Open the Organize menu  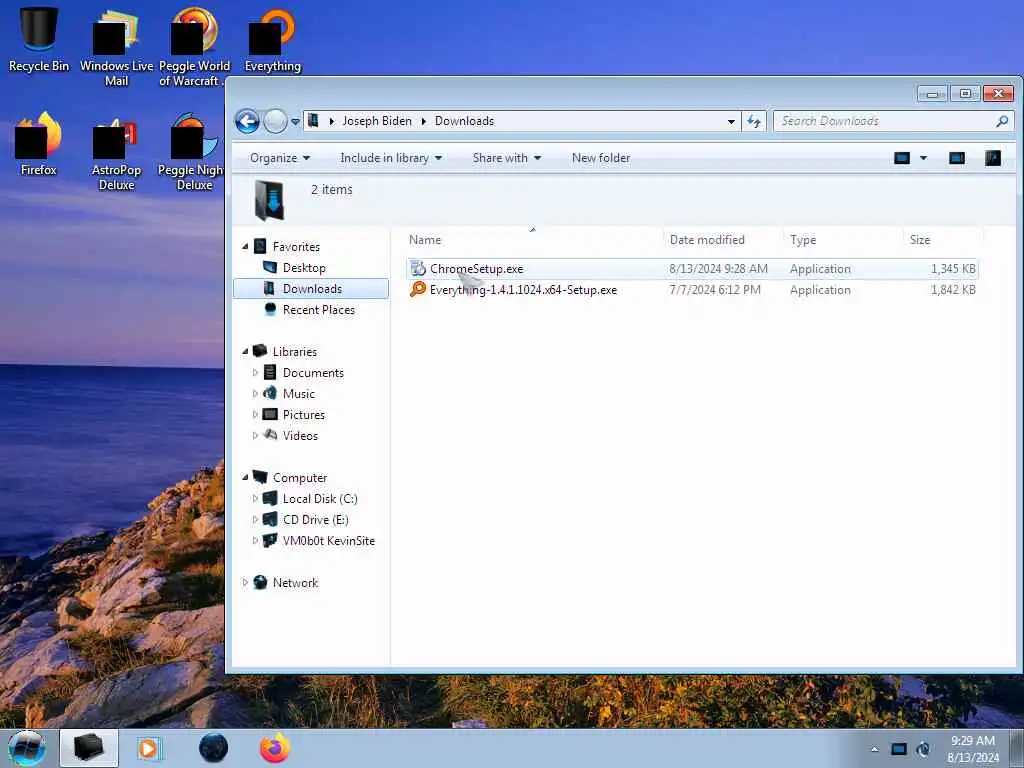click(x=280, y=158)
